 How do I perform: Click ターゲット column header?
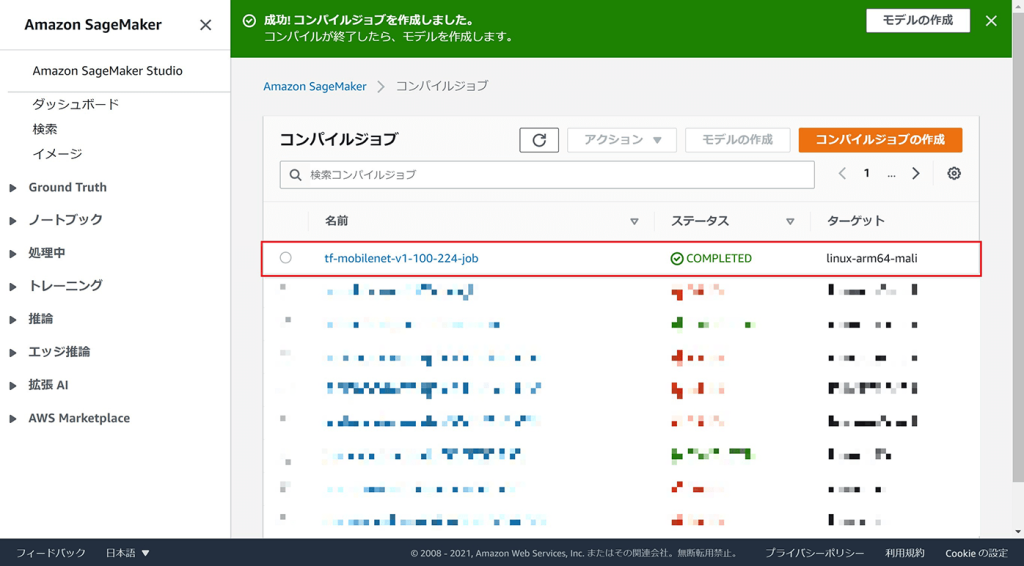[x=856, y=221]
